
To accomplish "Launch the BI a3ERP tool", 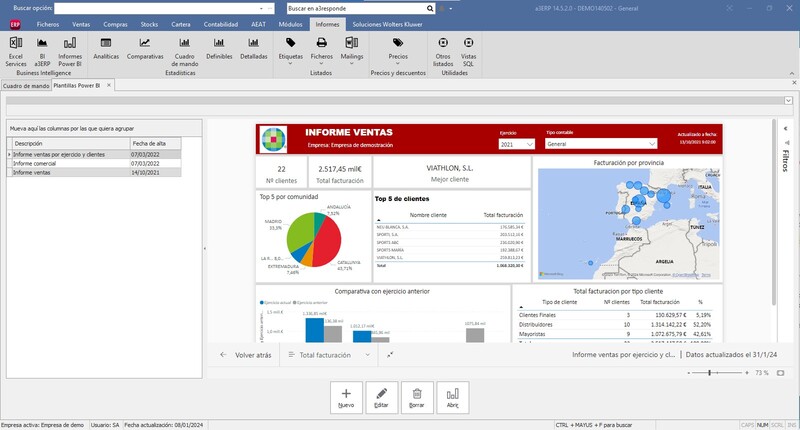I will [42, 50].
